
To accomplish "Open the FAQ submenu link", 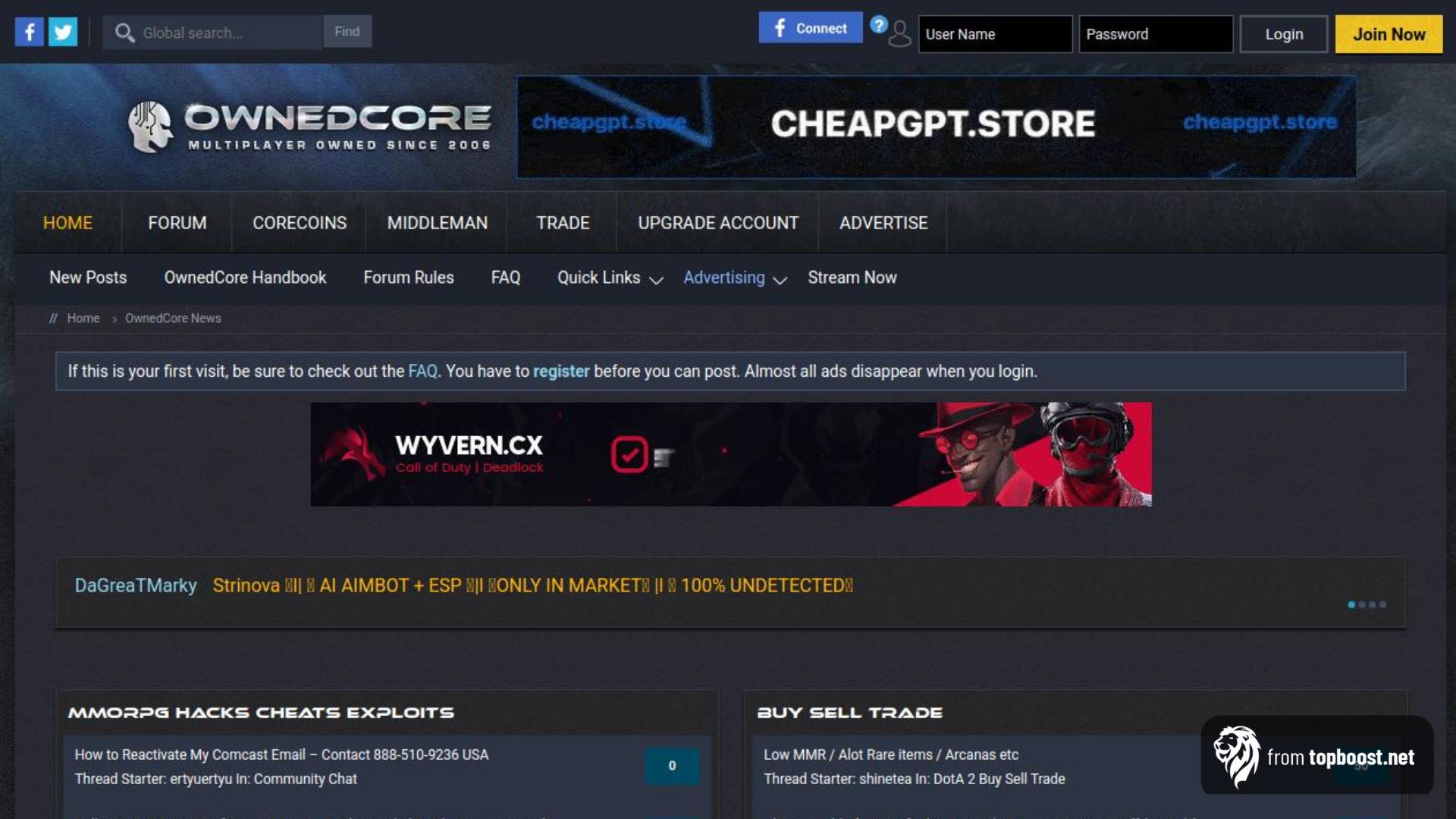I will (x=505, y=278).
